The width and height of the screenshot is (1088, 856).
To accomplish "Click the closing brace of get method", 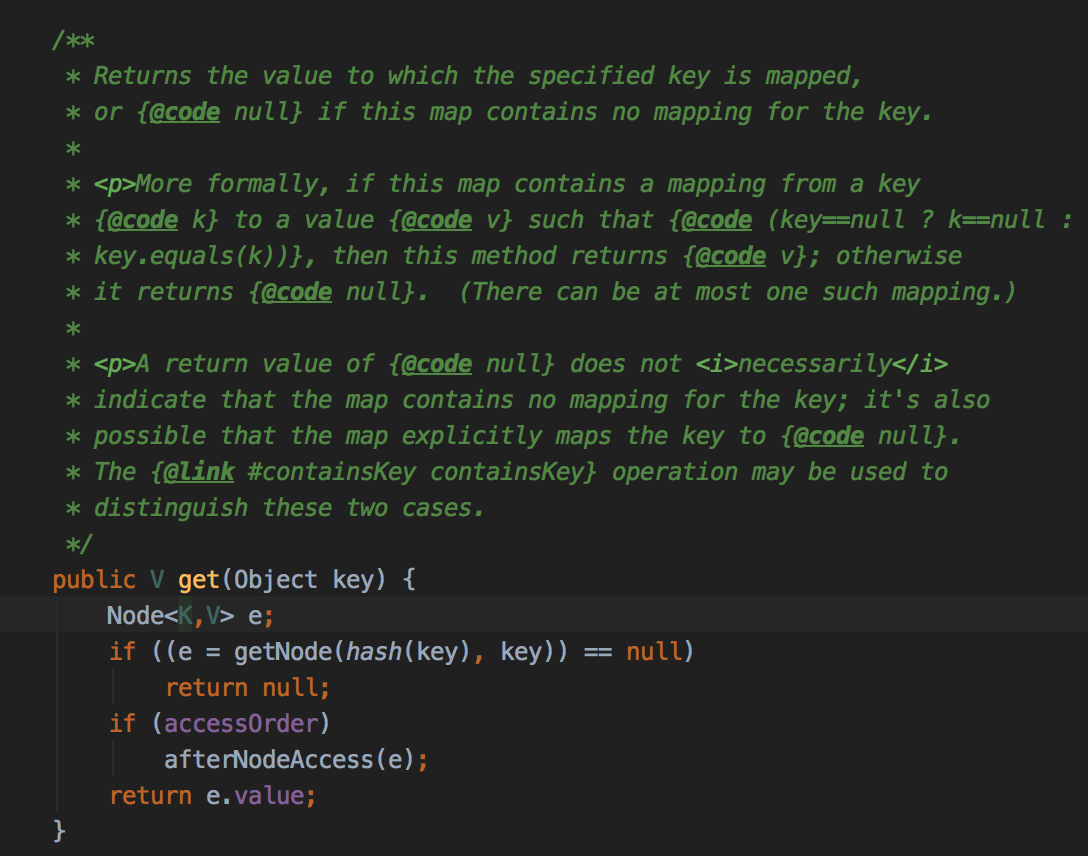I will 59,830.
